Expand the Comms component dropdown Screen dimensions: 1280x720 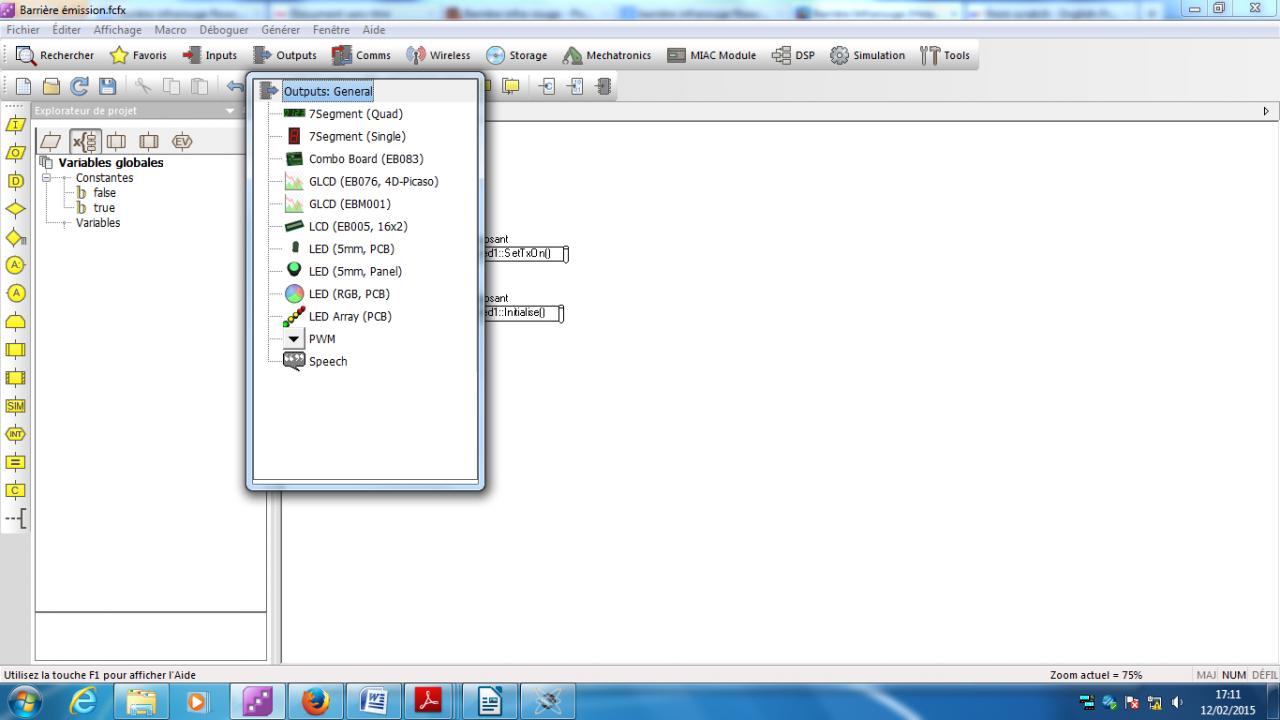coord(361,56)
